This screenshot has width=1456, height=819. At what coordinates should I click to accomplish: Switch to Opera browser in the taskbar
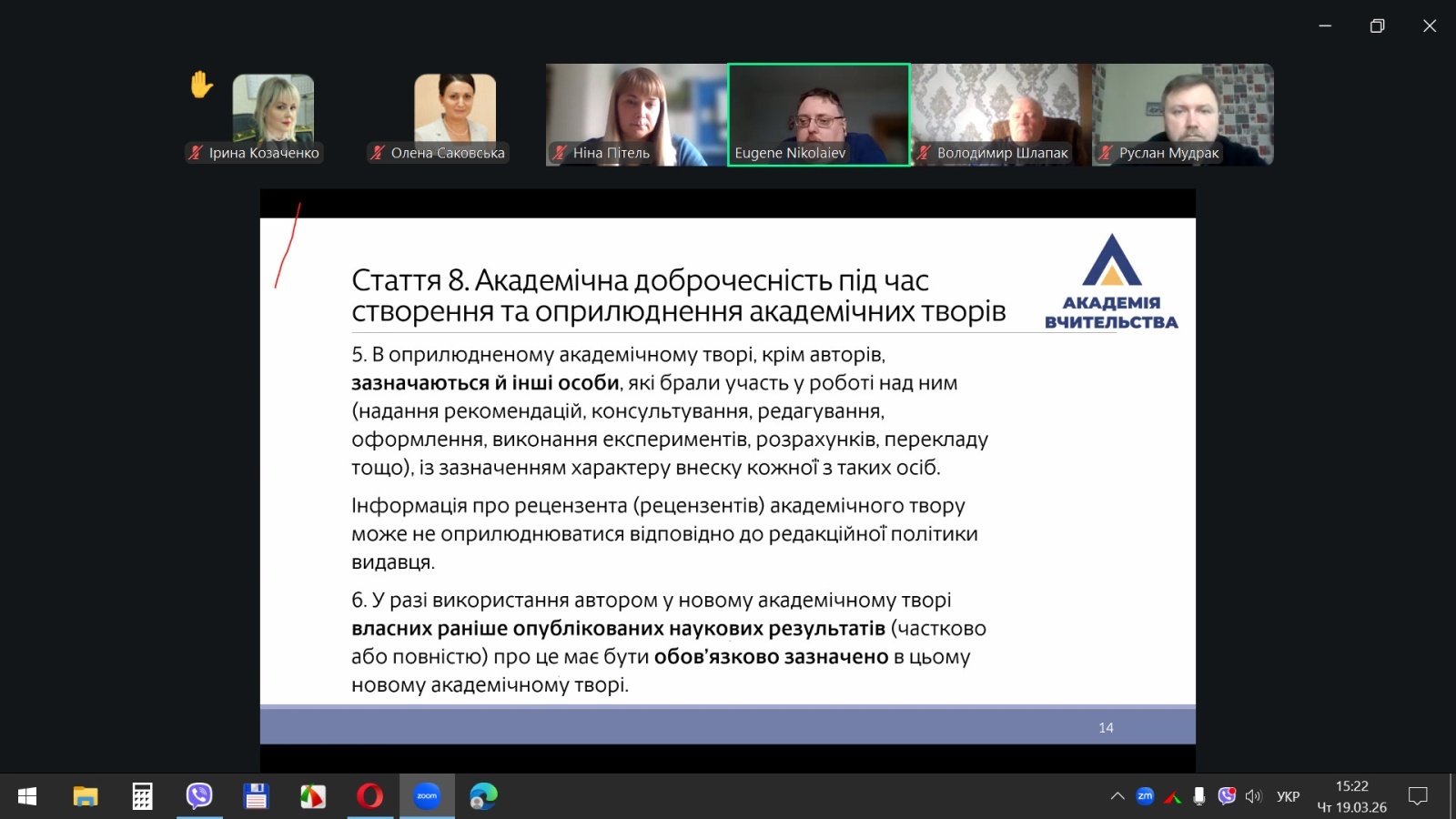pyautogui.click(x=369, y=796)
